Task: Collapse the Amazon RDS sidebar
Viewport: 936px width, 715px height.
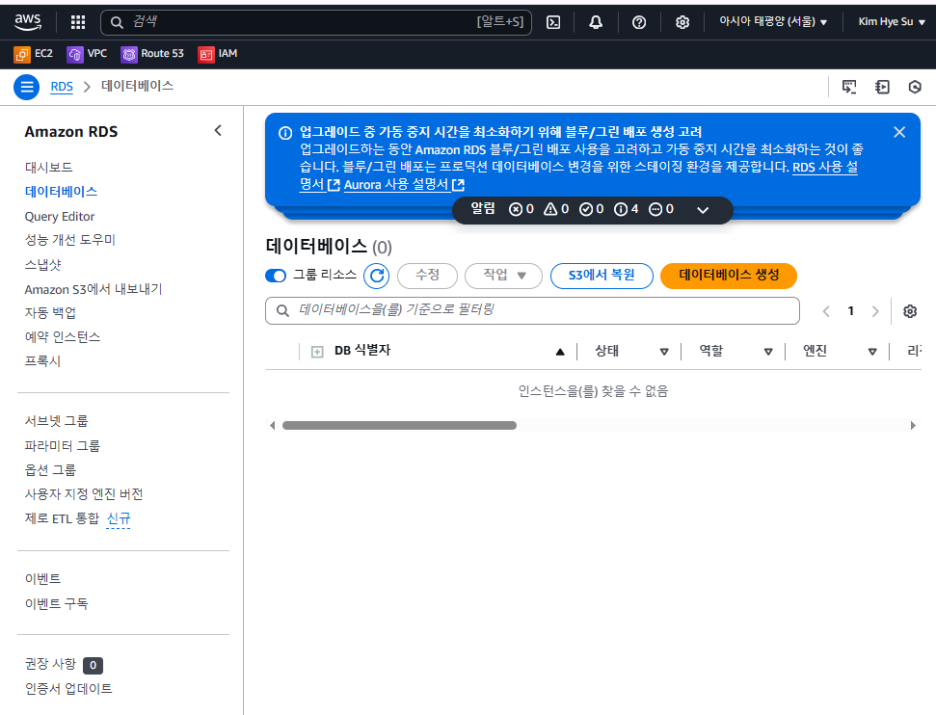Action: 218,130
